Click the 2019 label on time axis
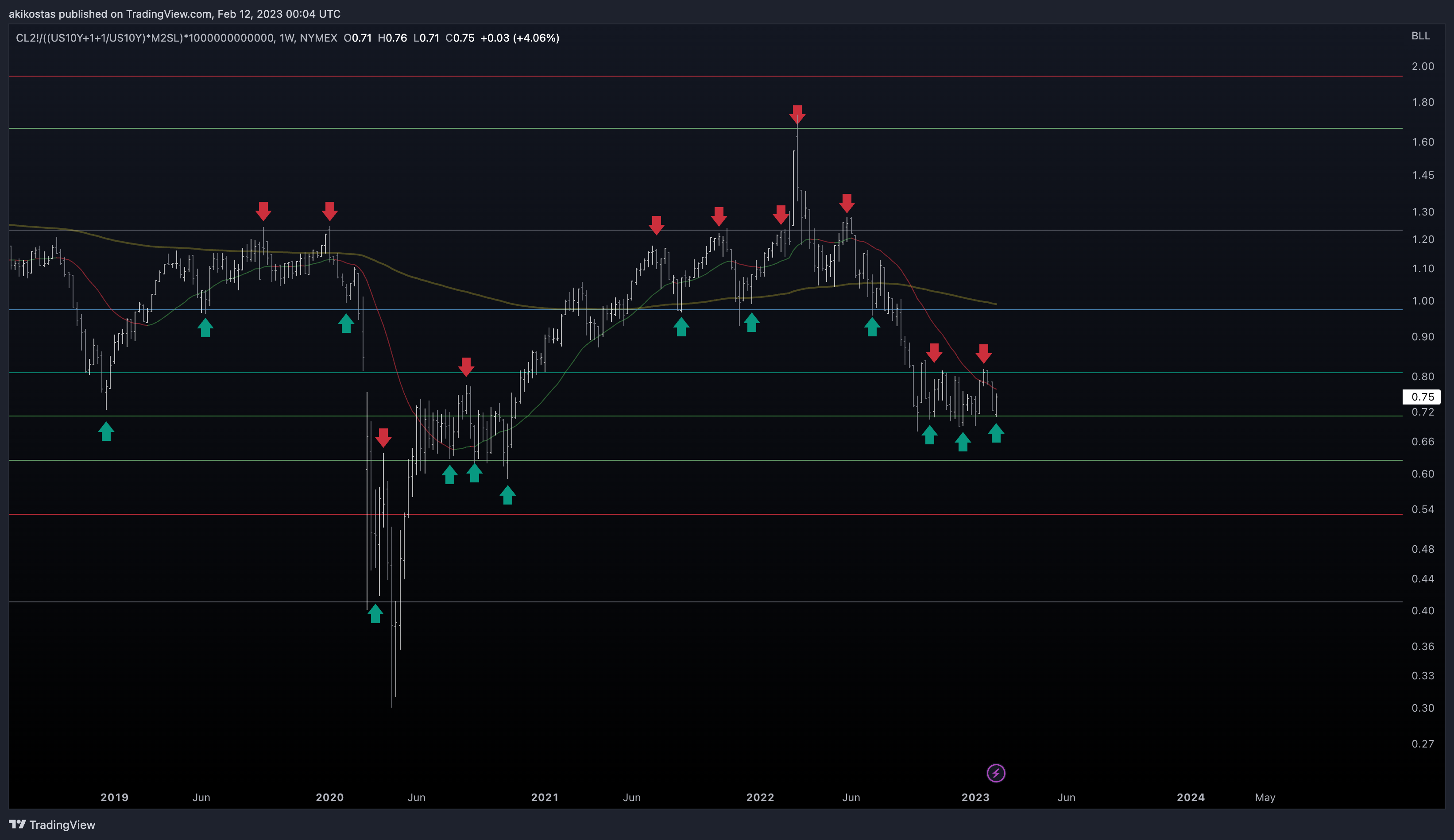1454x840 pixels. (x=114, y=798)
